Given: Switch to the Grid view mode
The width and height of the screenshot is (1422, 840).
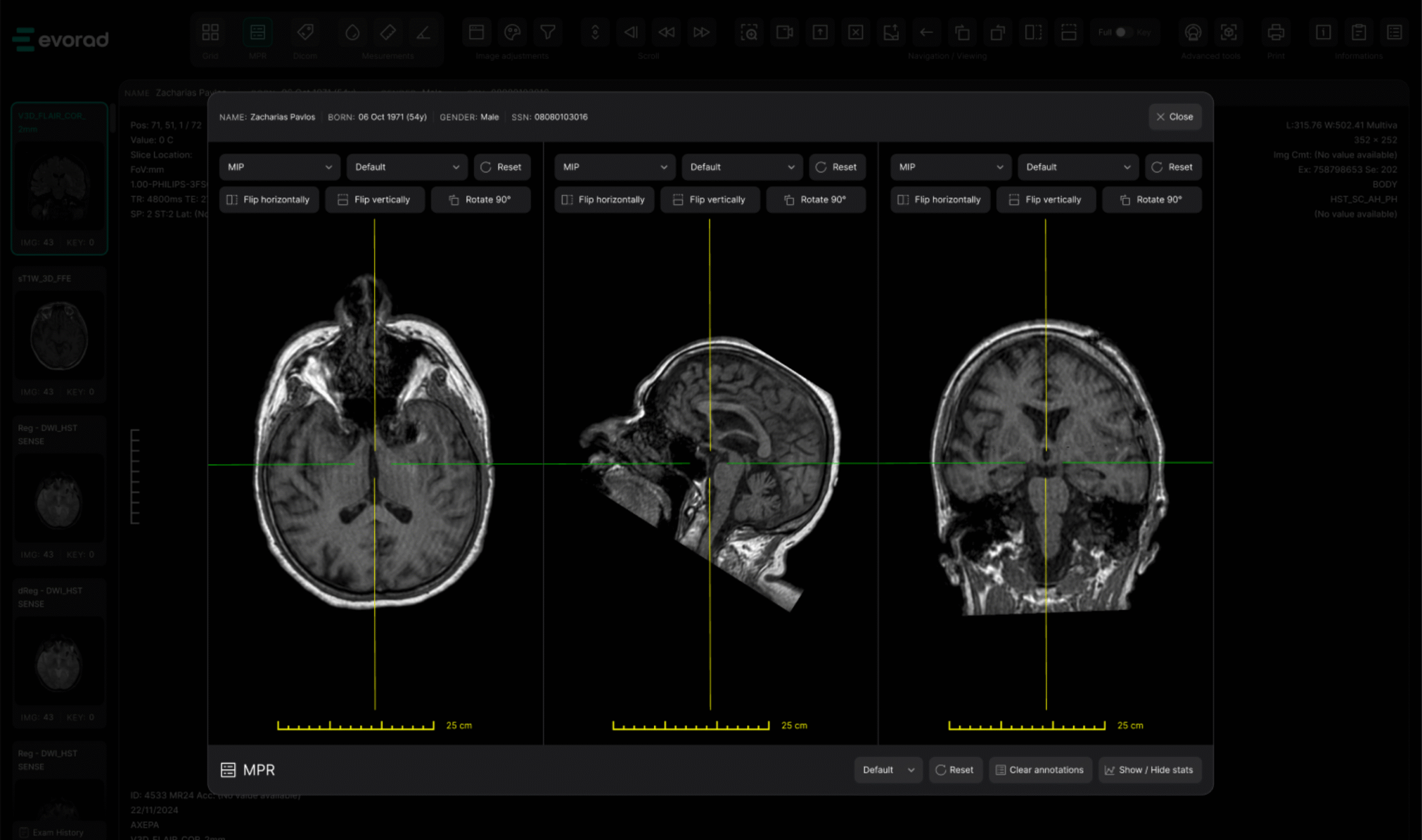Looking at the screenshot, I should (x=210, y=33).
